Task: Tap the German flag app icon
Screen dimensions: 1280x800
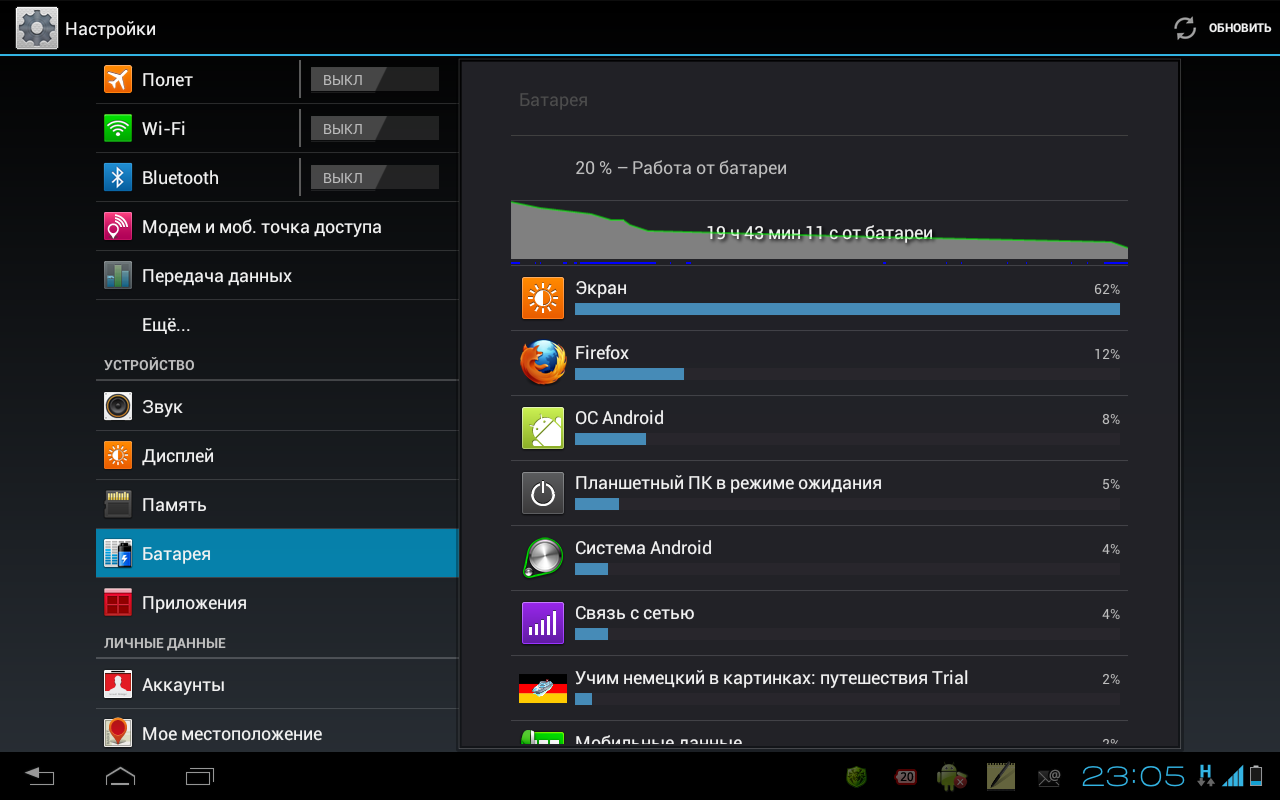Action: click(543, 688)
